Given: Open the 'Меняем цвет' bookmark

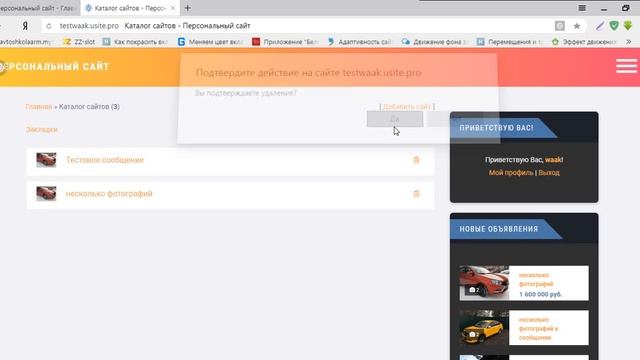Looking at the screenshot, I should [x=211, y=42].
